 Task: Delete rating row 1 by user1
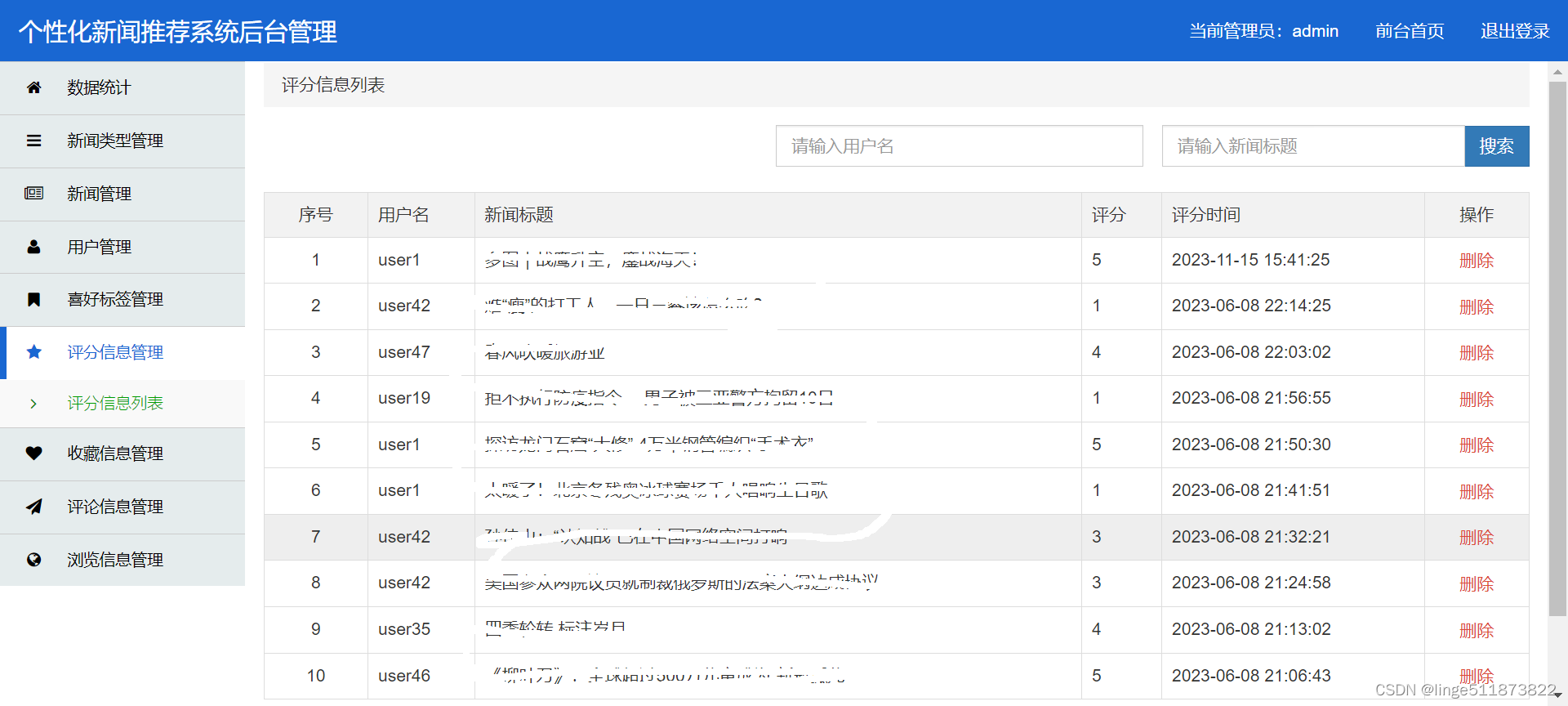[x=1476, y=261]
